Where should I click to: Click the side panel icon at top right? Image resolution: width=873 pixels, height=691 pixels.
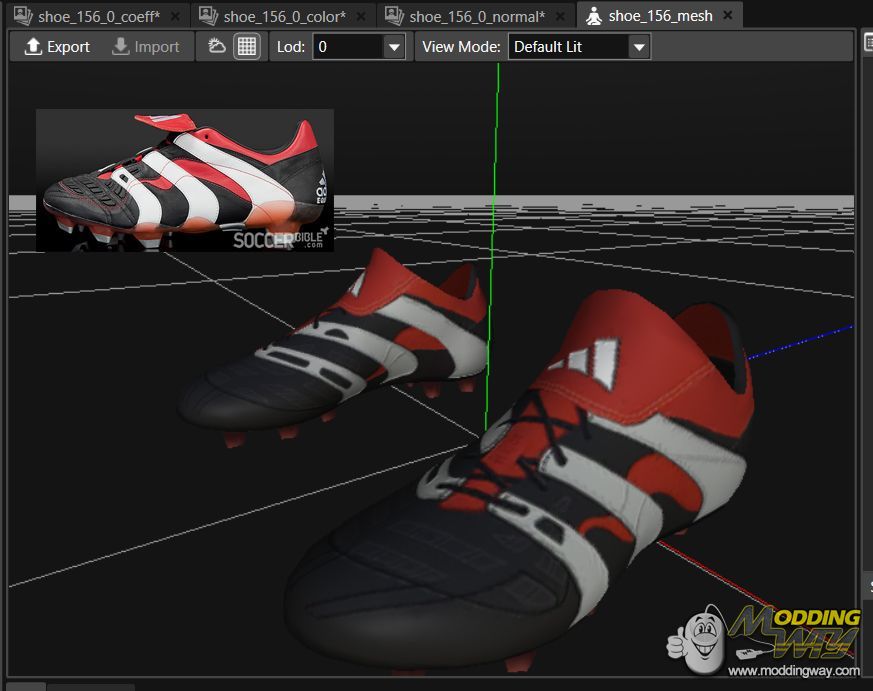(868, 41)
